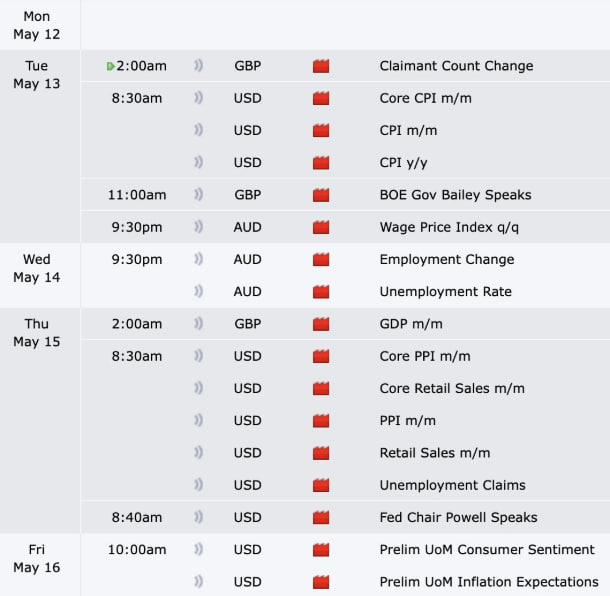The height and width of the screenshot is (596, 610).
Task: Click the red impact icon for Wage Price Index q/q
Action: coord(321,227)
